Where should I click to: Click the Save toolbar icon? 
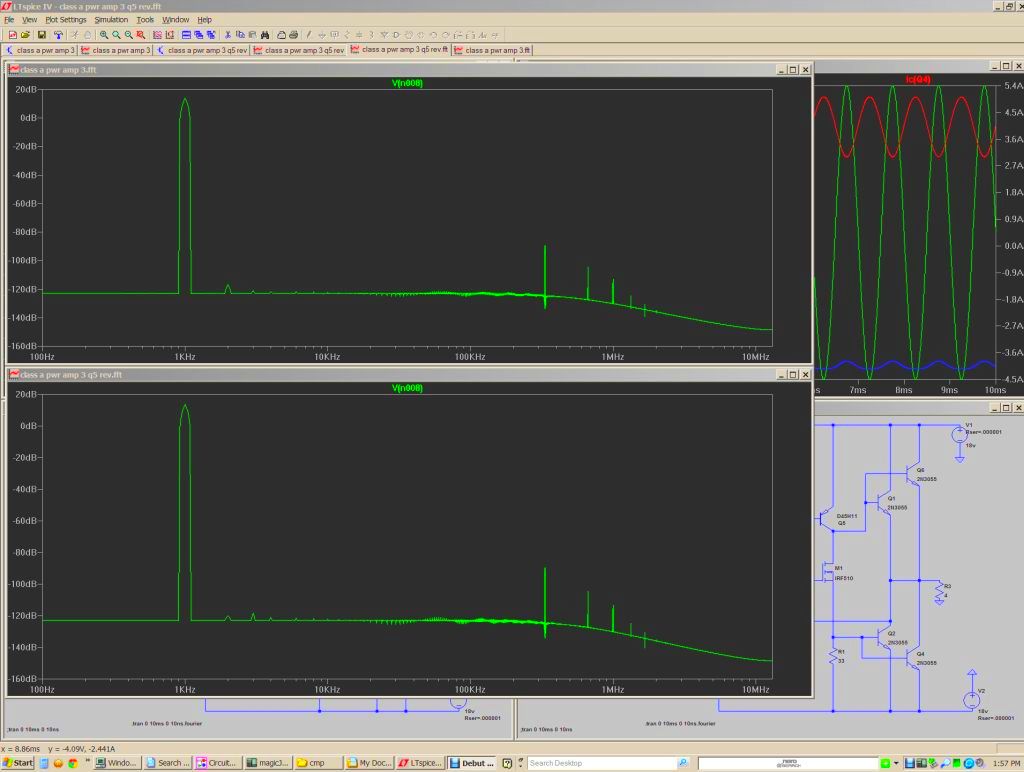[x=42, y=35]
